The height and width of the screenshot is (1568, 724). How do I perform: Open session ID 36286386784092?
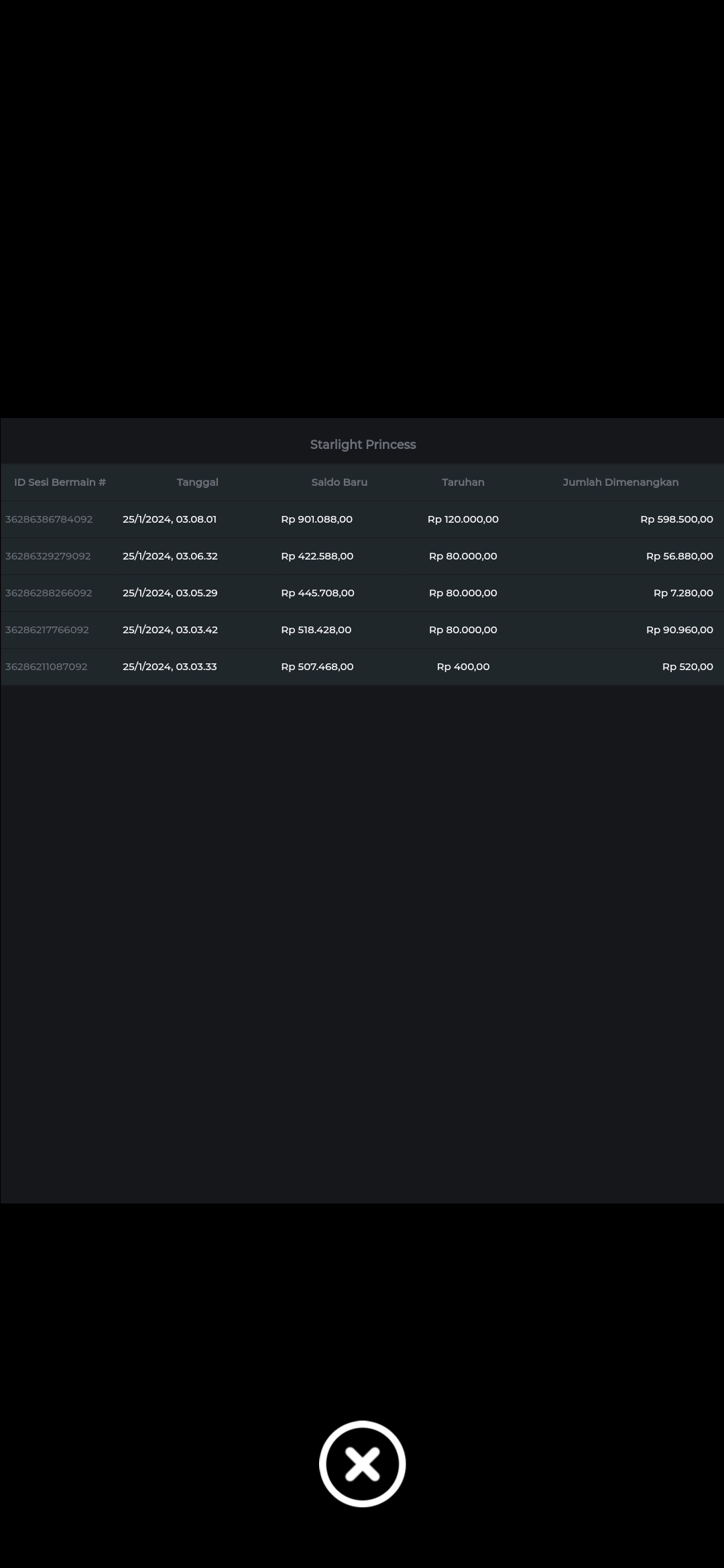click(49, 519)
